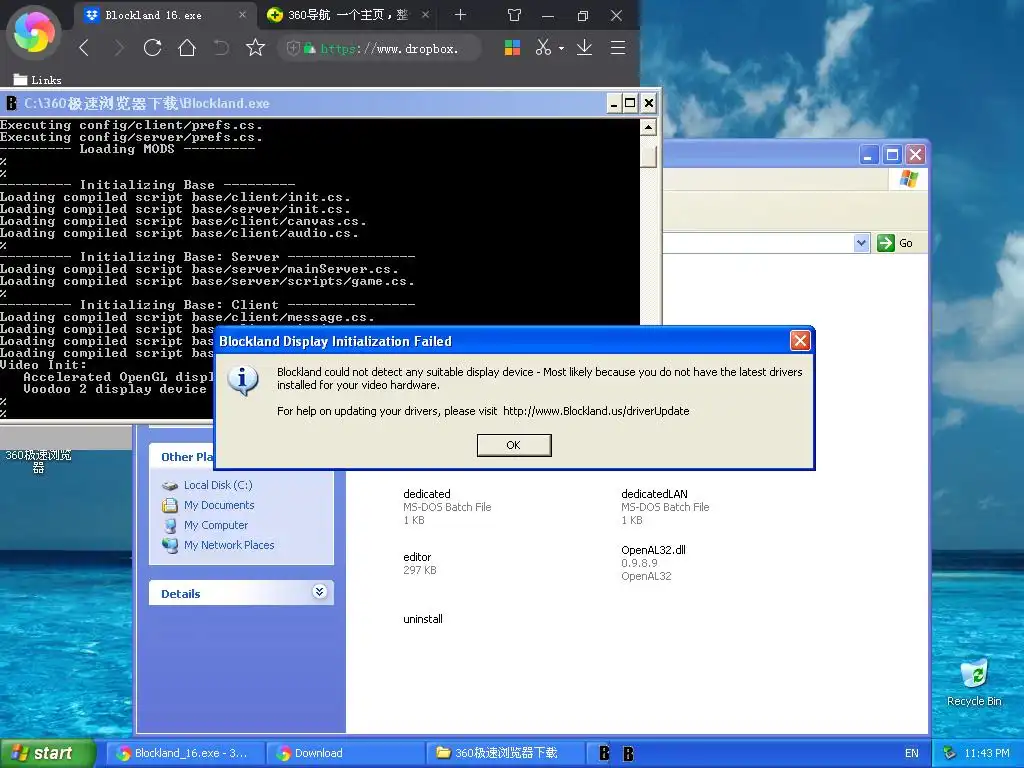Expand the Details panel chevron
Screen dimensions: 1024x768
pyautogui.click(x=319, y=592)
